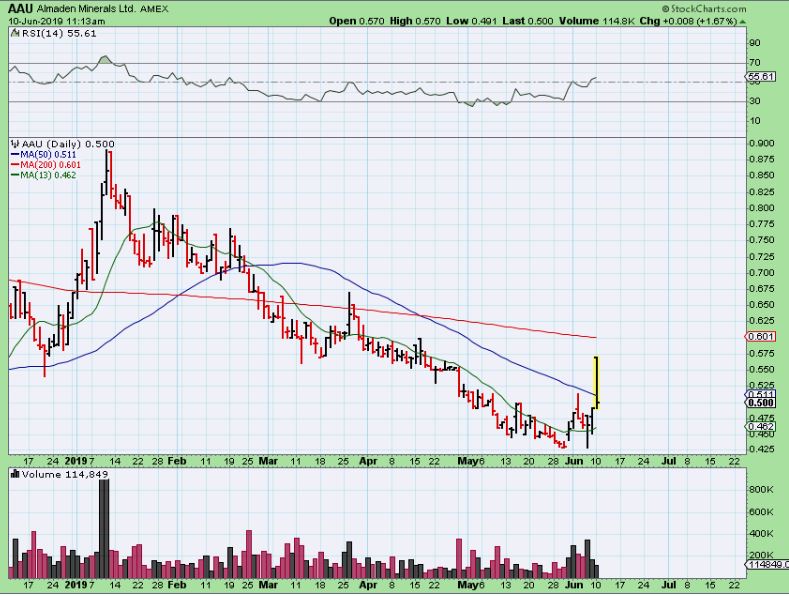This screenshot has width=789, height=596.
Task: Click the red 0.601 price tag on axis
Action: point(760,336)
